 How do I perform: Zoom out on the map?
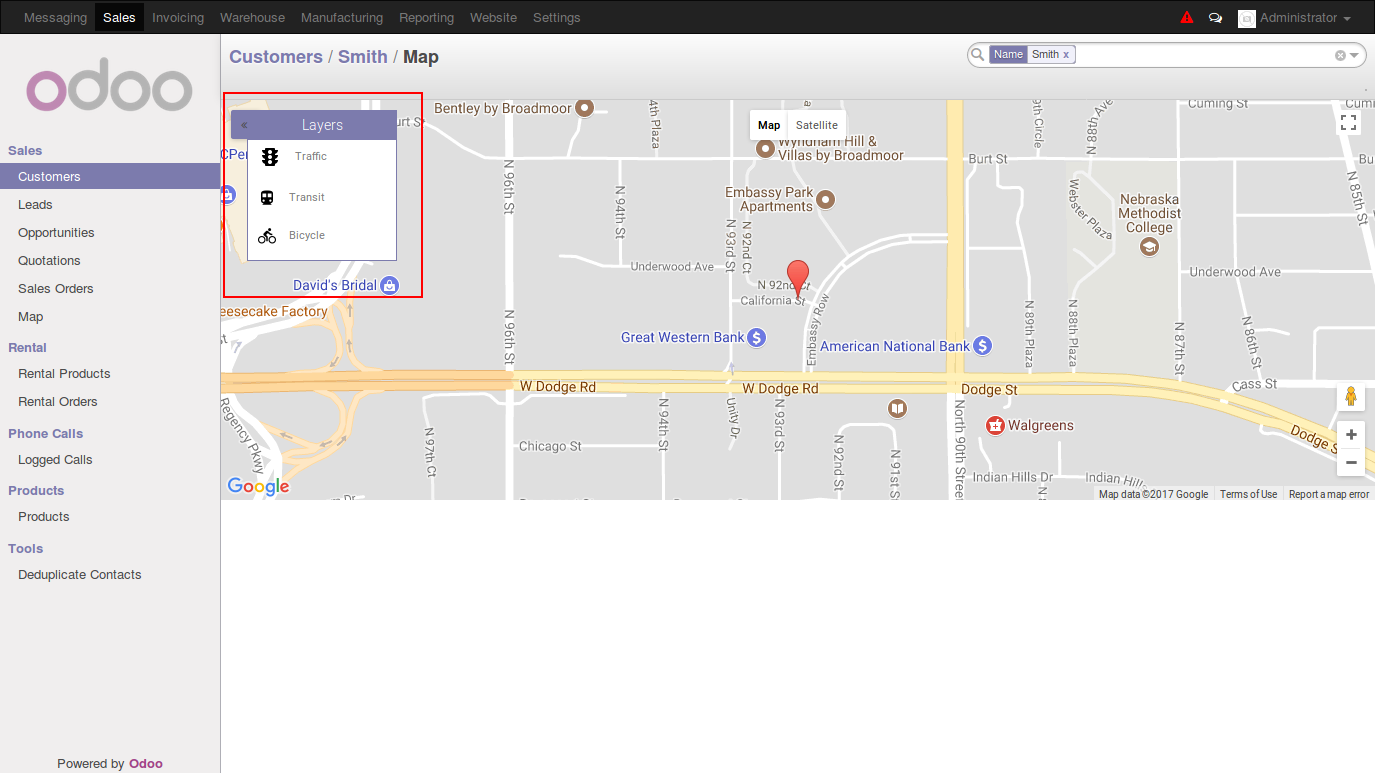click(1351, 462)
